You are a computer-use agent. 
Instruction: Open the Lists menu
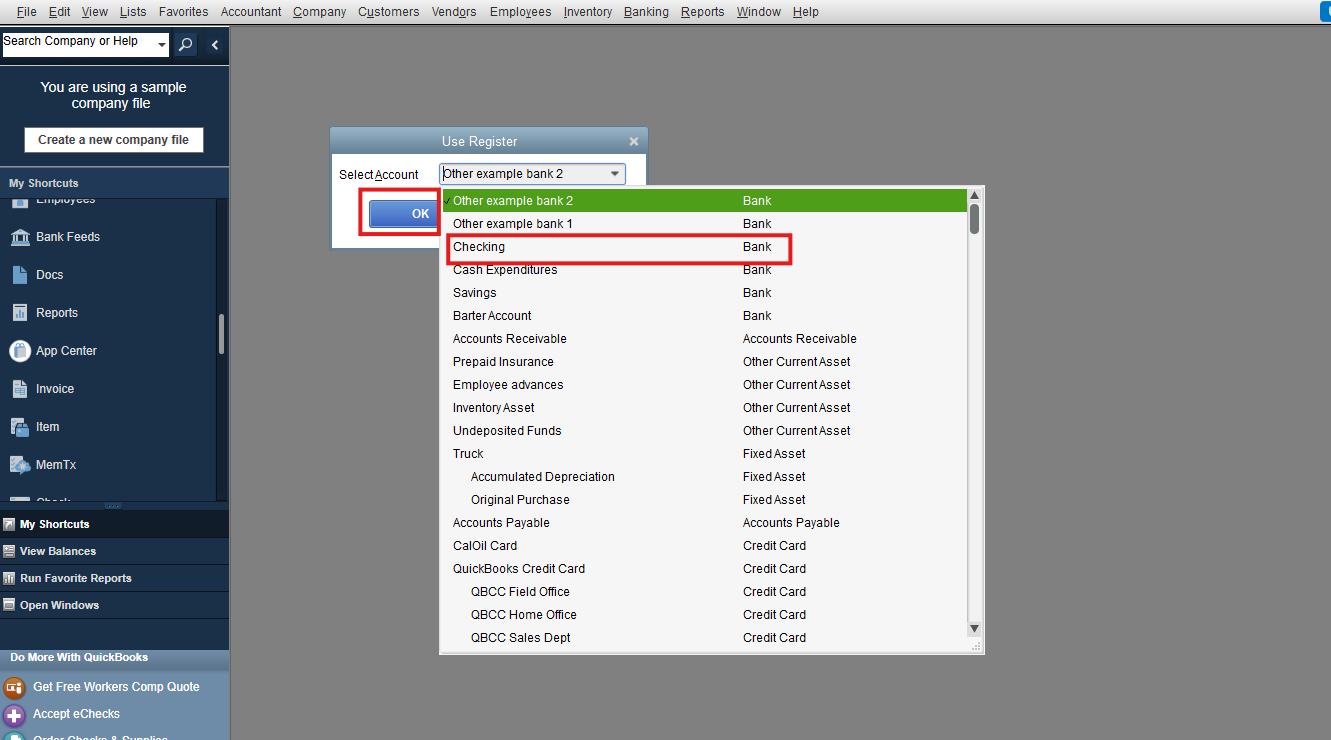(x=133, y=12)
